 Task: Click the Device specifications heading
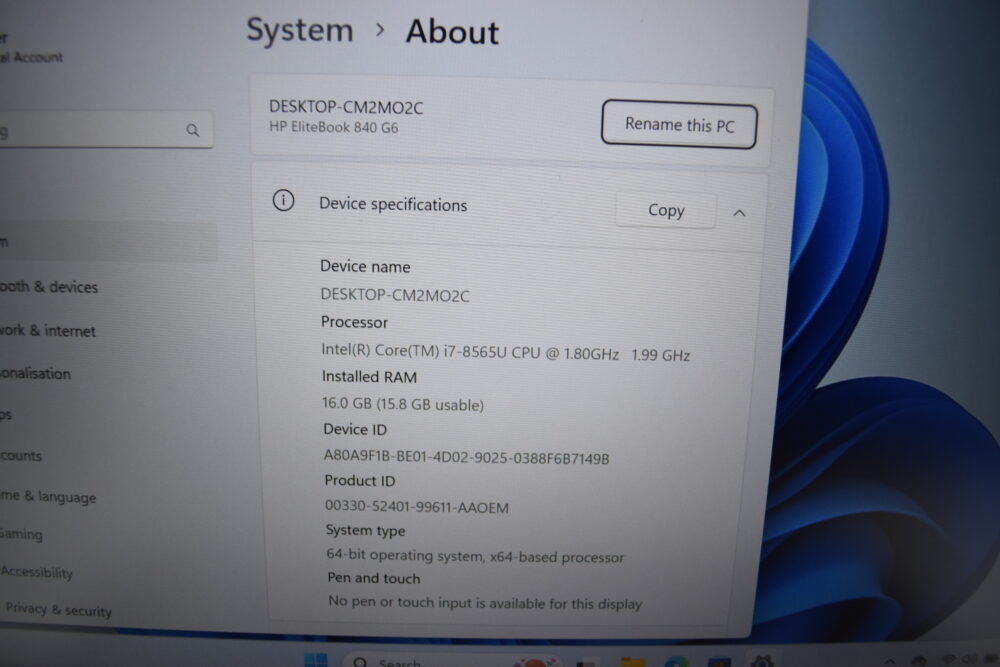[393, 204]
